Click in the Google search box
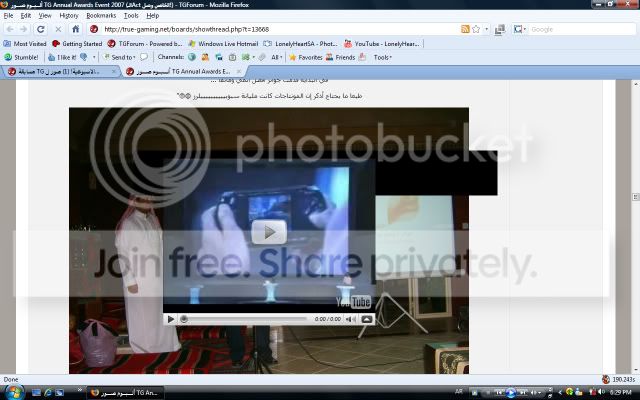The height and width of the screenshot is (400, 640). [x=582, y=29]
